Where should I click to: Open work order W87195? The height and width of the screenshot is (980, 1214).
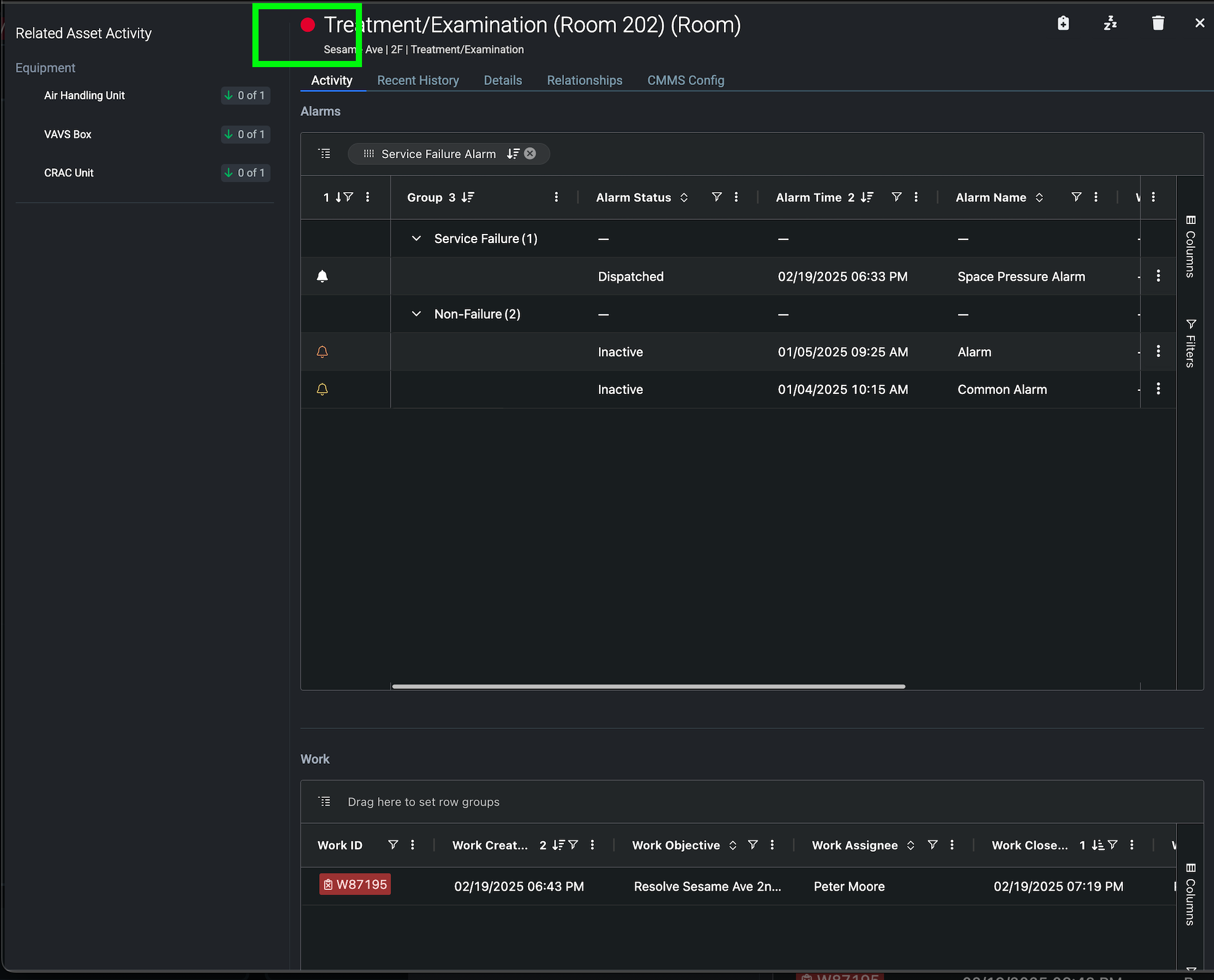[355, 885]
